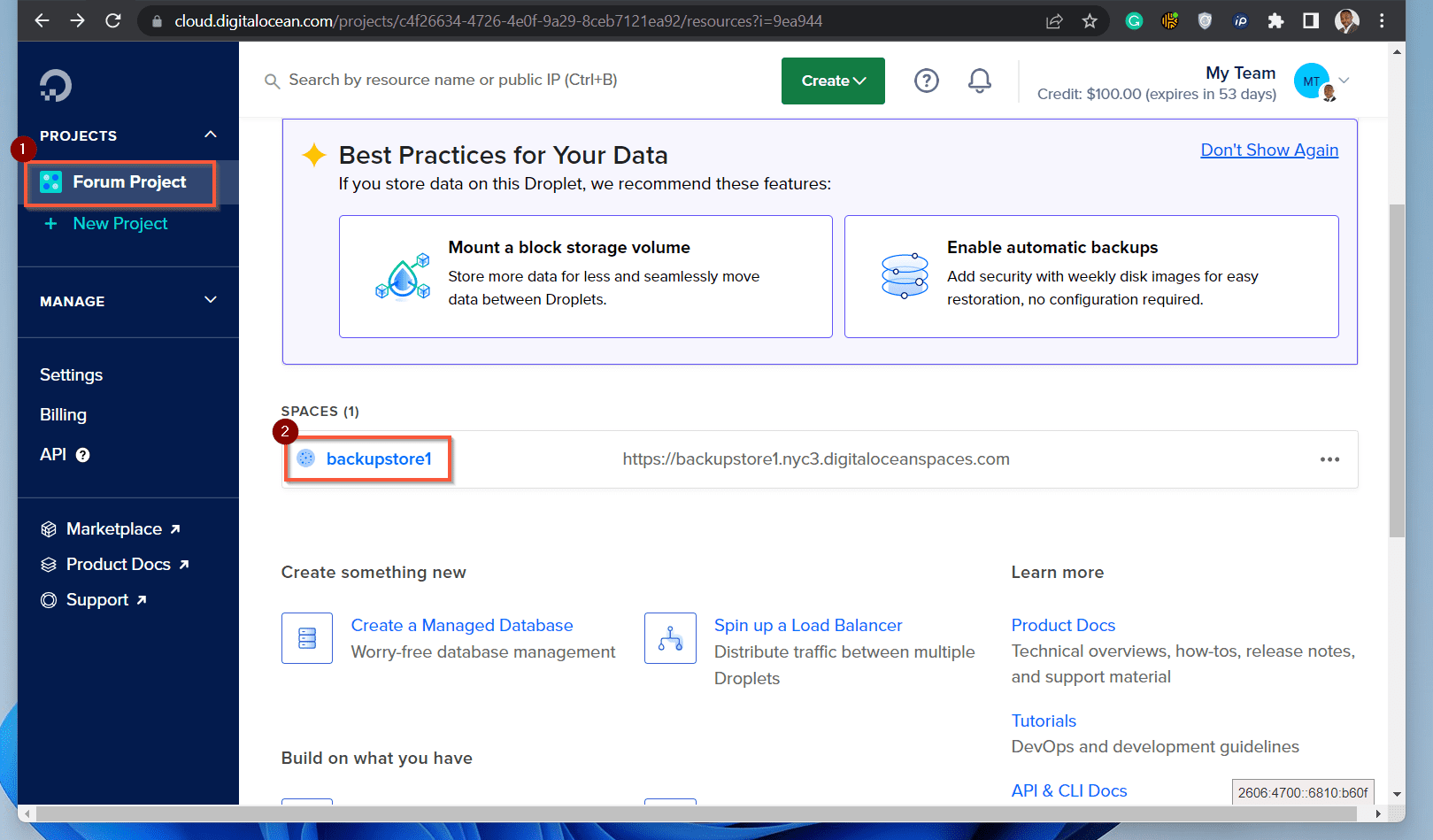Viewport: 1433px width, 840px height.
Task: Open the backupstore1 Space link
Action: (379, 459)
